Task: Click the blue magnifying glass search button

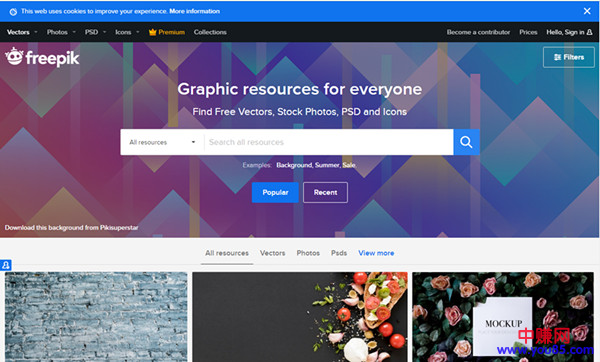Action: tap(466, 142)
